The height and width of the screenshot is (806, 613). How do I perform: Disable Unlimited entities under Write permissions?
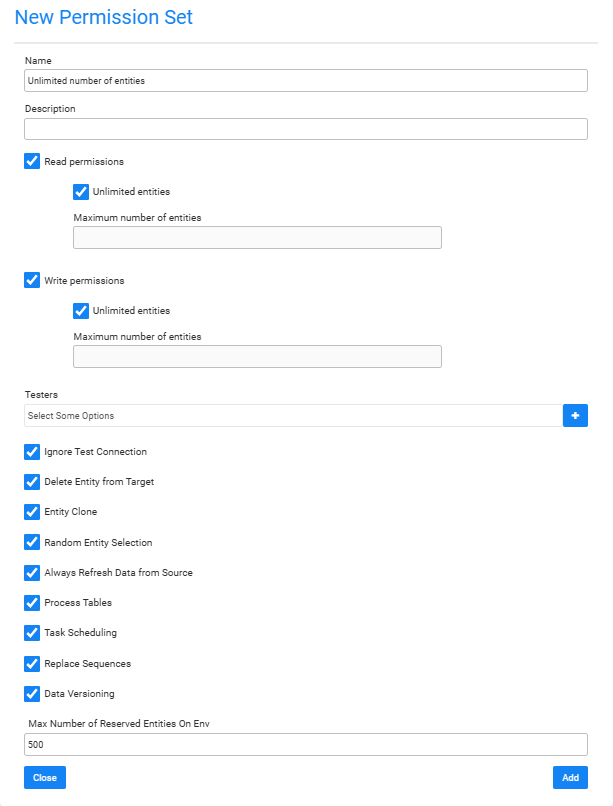click(x=80, y=310)
